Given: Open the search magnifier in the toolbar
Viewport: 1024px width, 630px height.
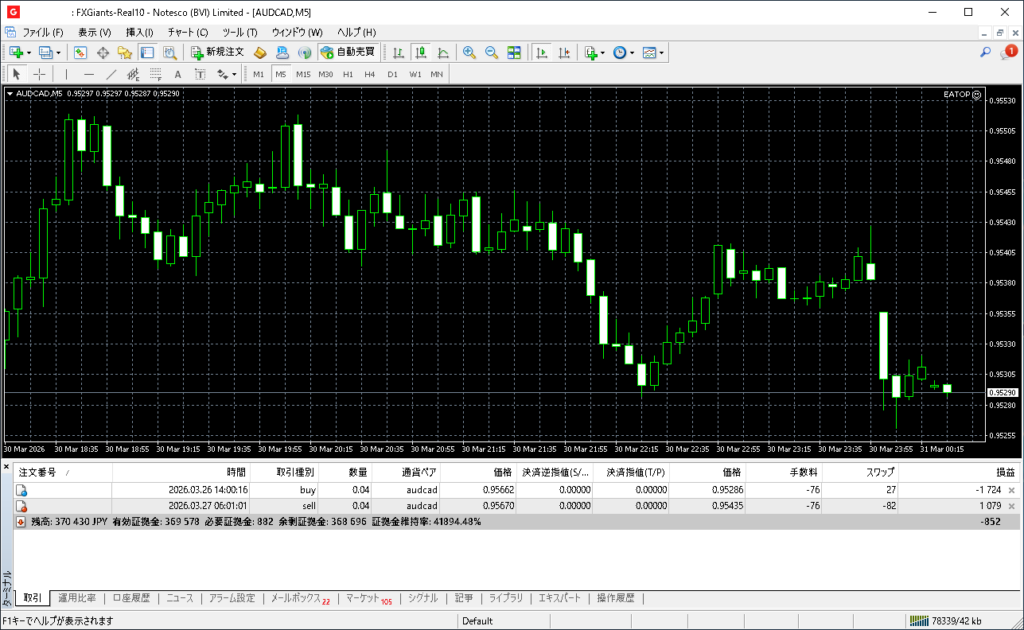Looking at the screenshot, I should [985, 52].
